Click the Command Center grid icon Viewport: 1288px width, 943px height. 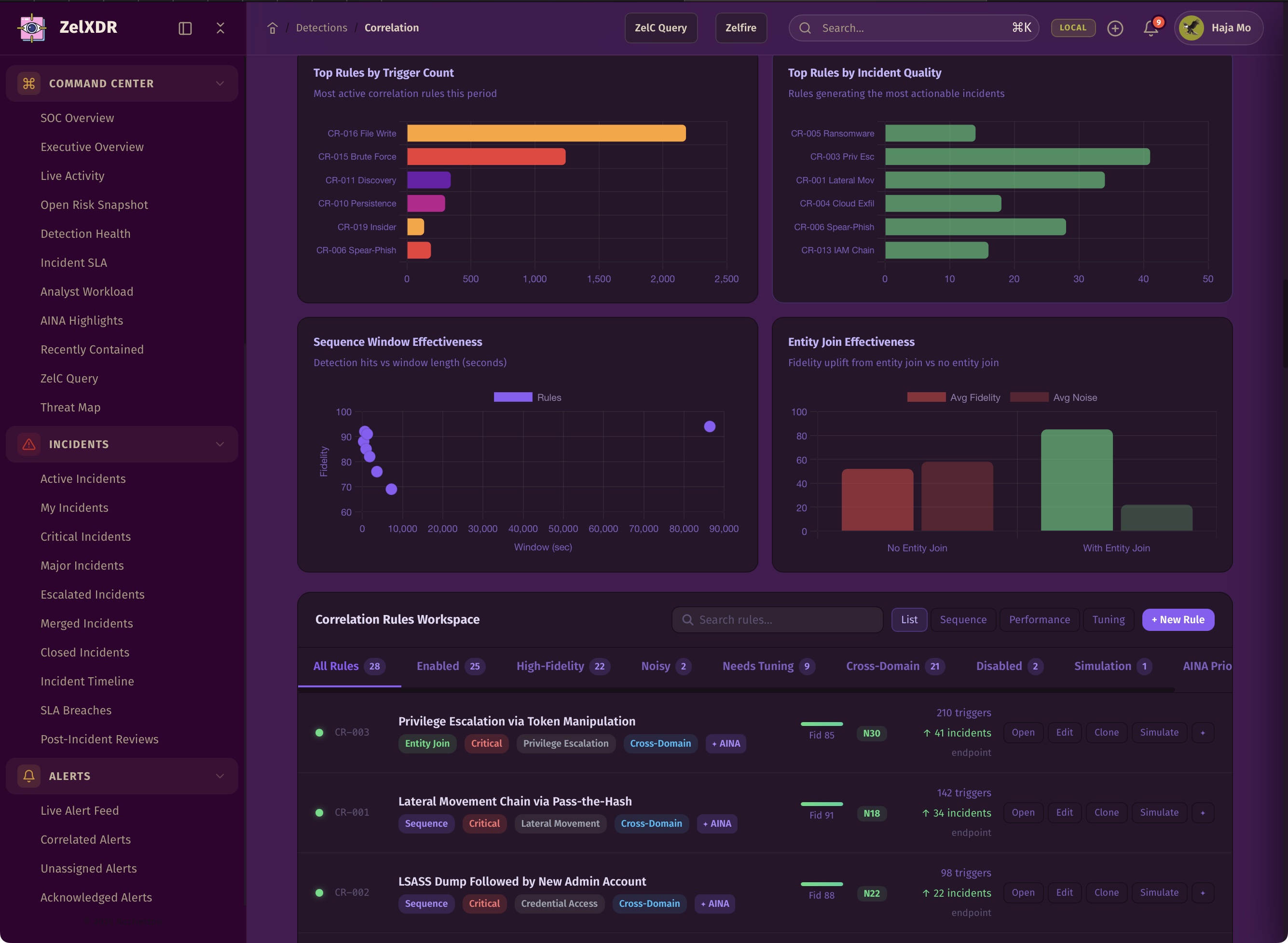(x=28, y=83)
